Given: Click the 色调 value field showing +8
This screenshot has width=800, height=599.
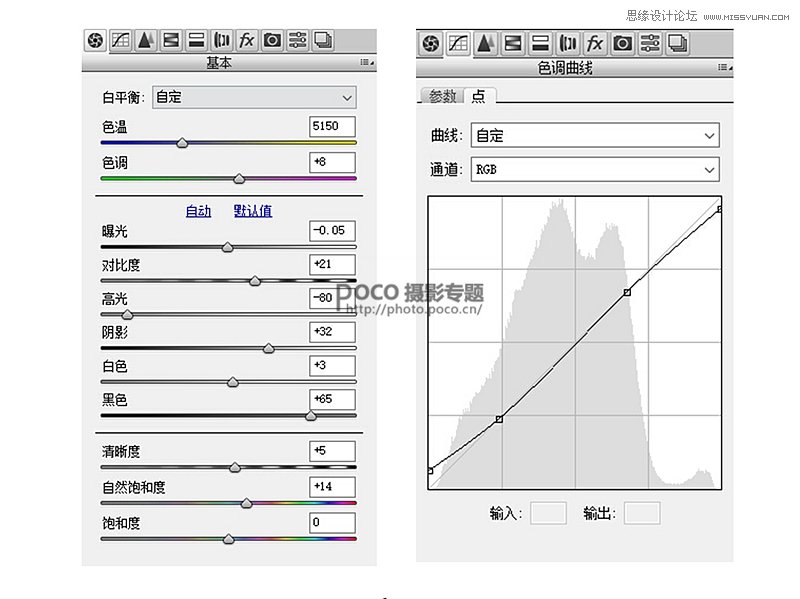Looking at the screenshot, I should pyautogui.click(x=332, y=162).
